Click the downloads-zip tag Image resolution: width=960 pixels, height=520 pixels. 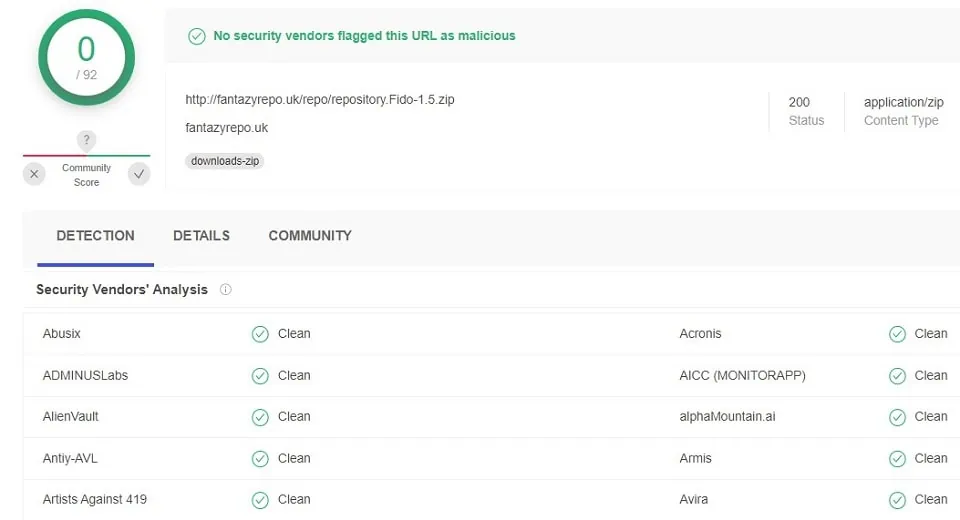coord(225,161)
